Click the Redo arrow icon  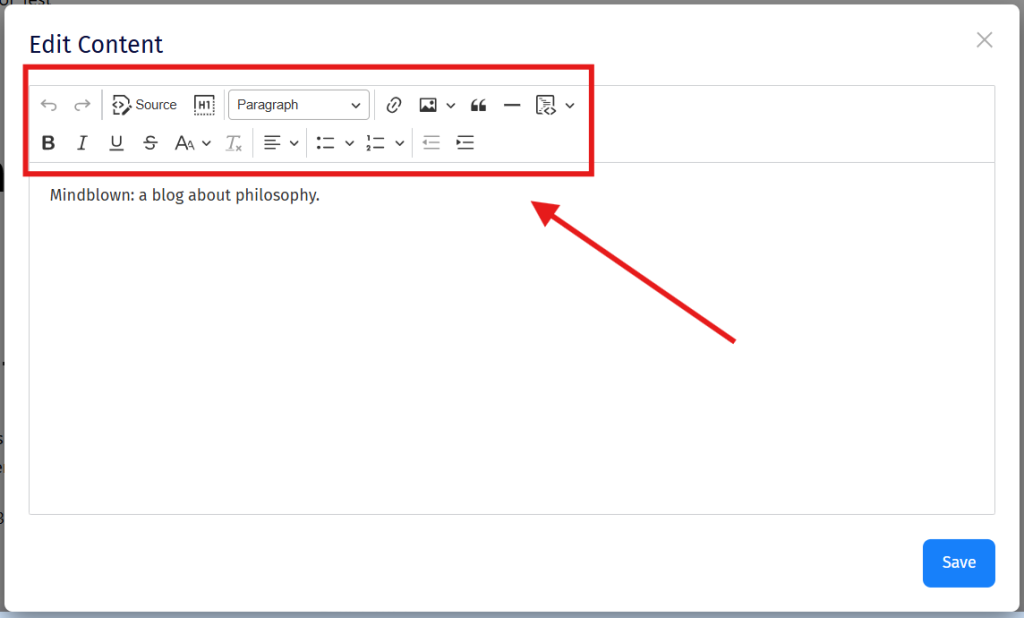[x=82, y=105]
